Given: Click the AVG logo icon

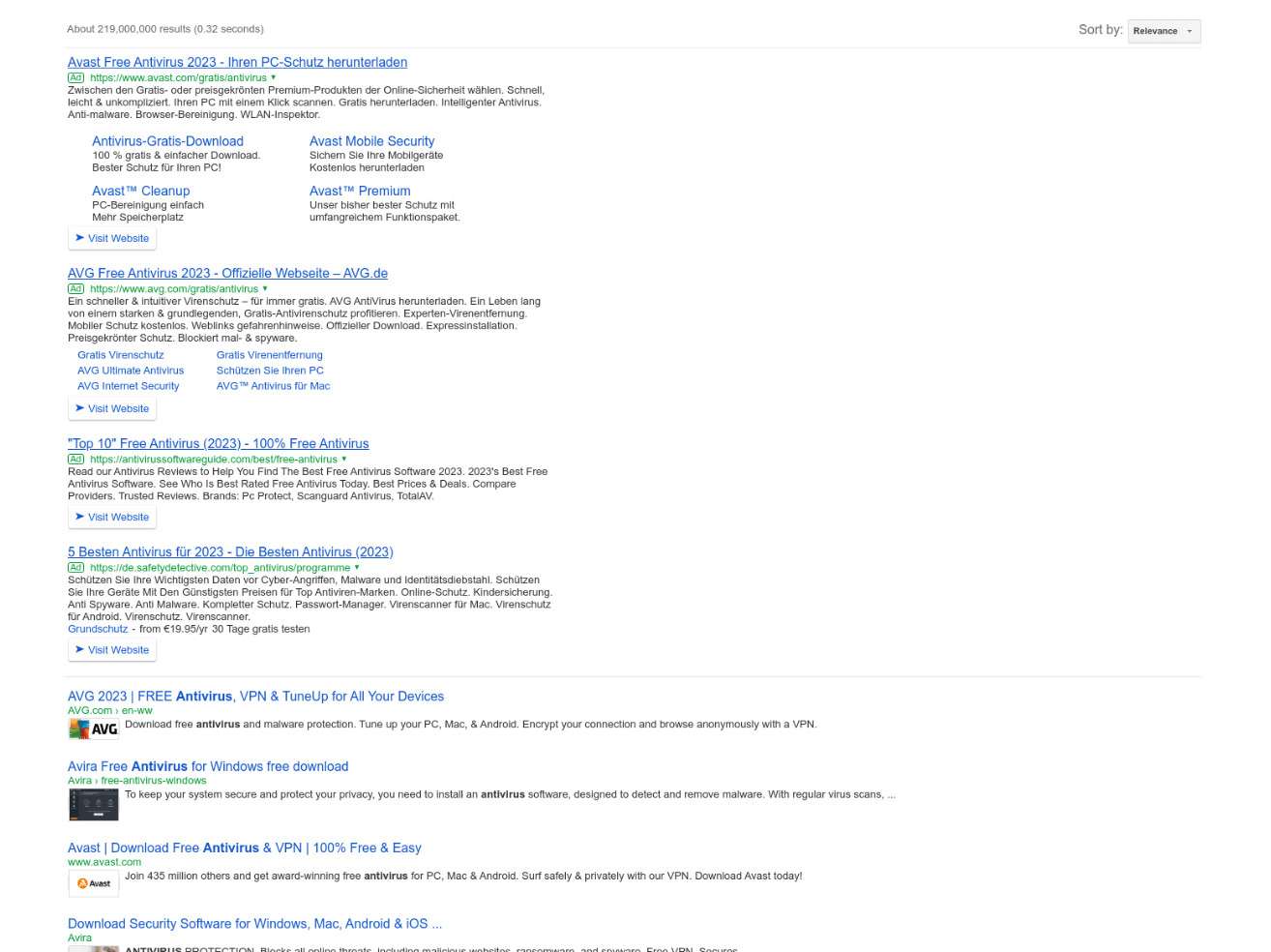Looking at the screenshot, I should point(94,729).
